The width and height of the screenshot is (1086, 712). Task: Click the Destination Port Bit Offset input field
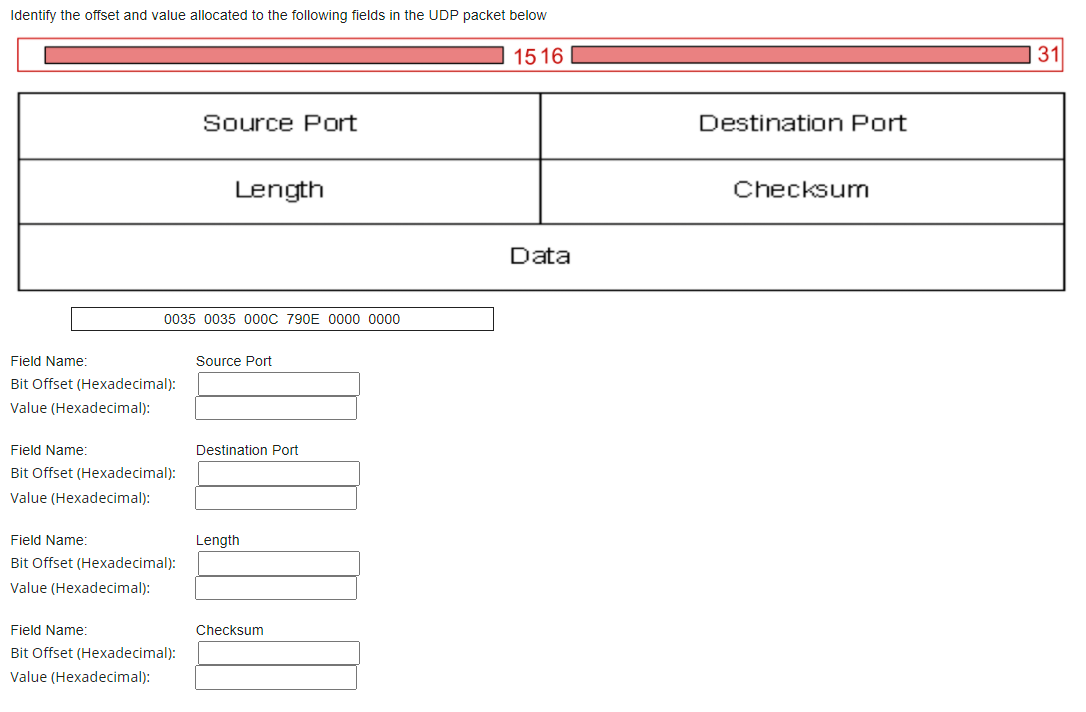click(278, 473)
